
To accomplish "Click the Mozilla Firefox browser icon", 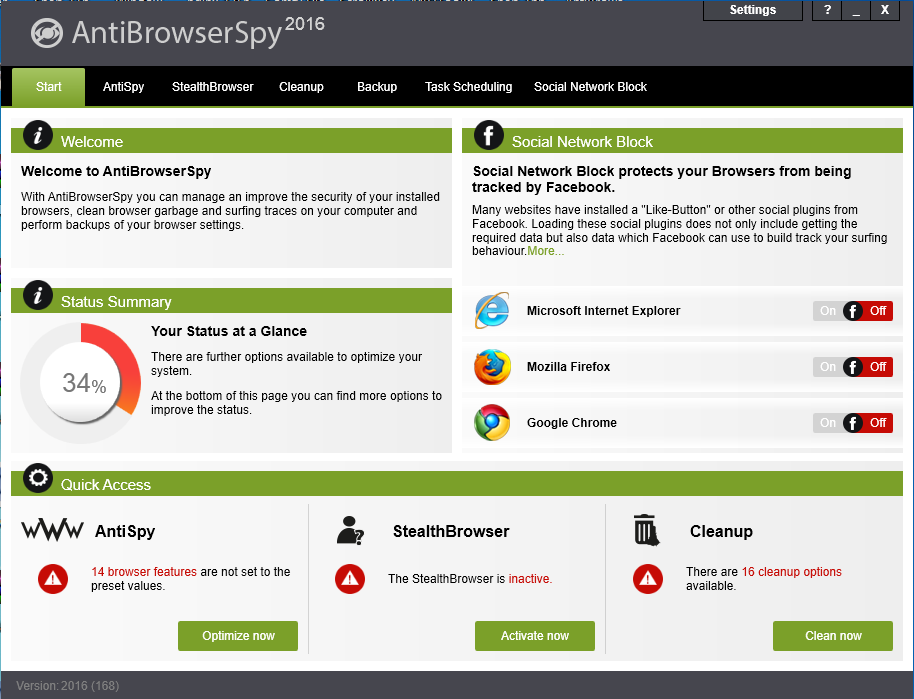I will tap(492, 367).
